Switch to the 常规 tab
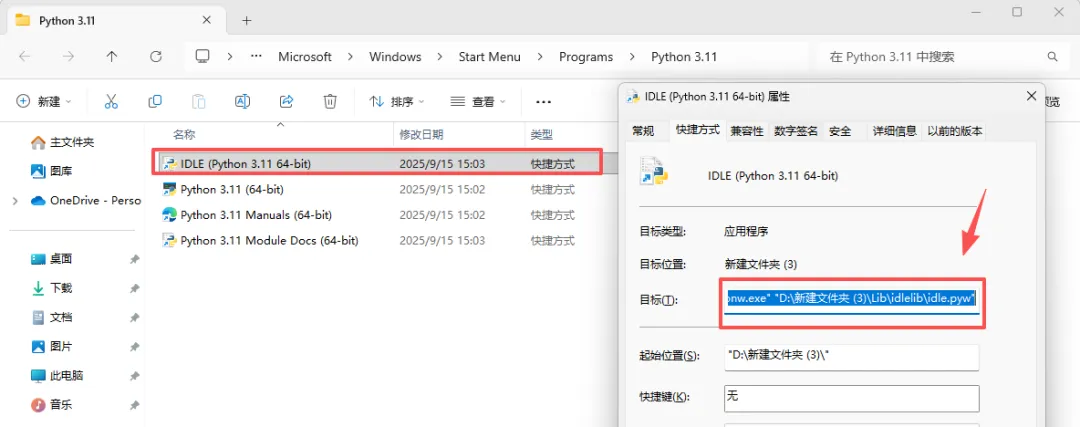 coord(643,131)
